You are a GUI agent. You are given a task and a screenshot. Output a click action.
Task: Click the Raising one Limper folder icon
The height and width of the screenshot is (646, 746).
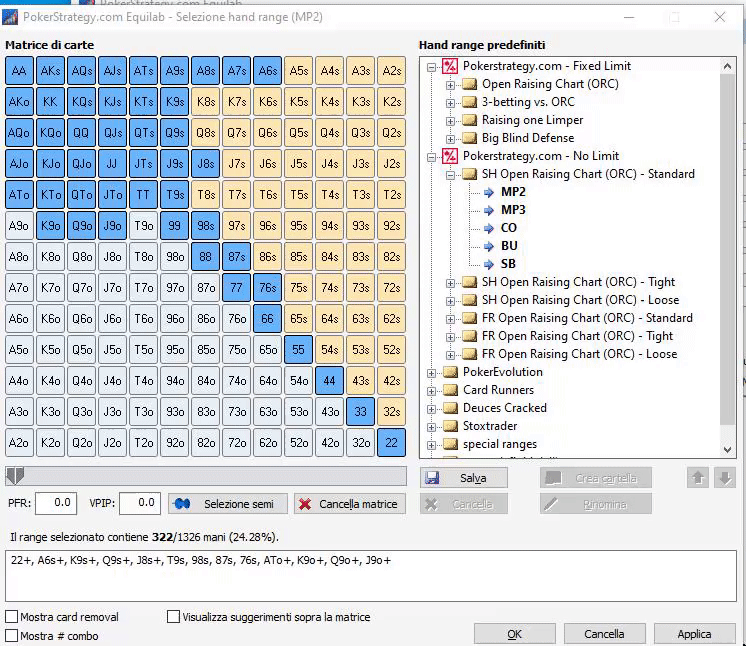(x=470, y=120)
